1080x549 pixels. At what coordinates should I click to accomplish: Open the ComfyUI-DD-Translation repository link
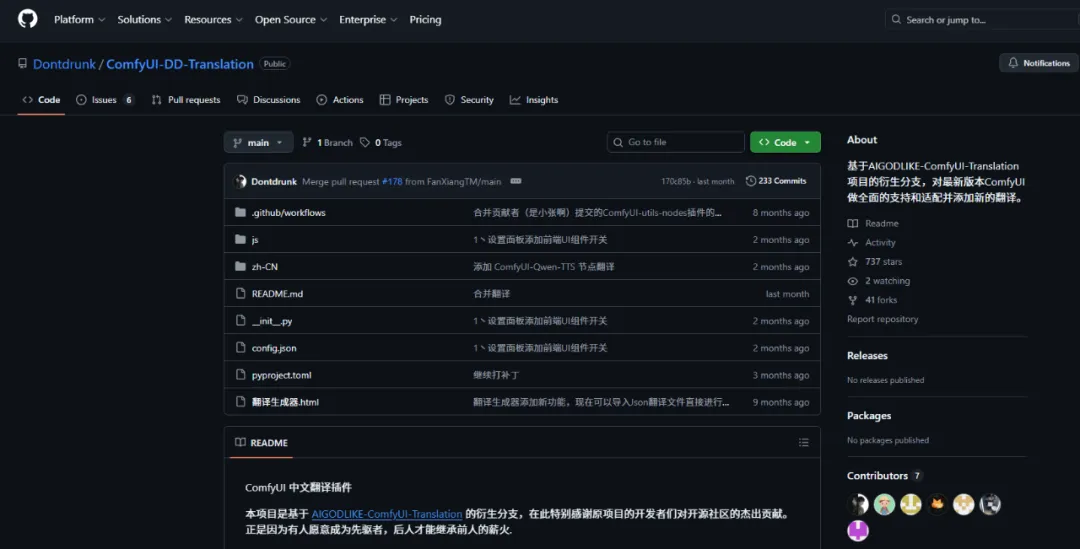tap(180, 64)
